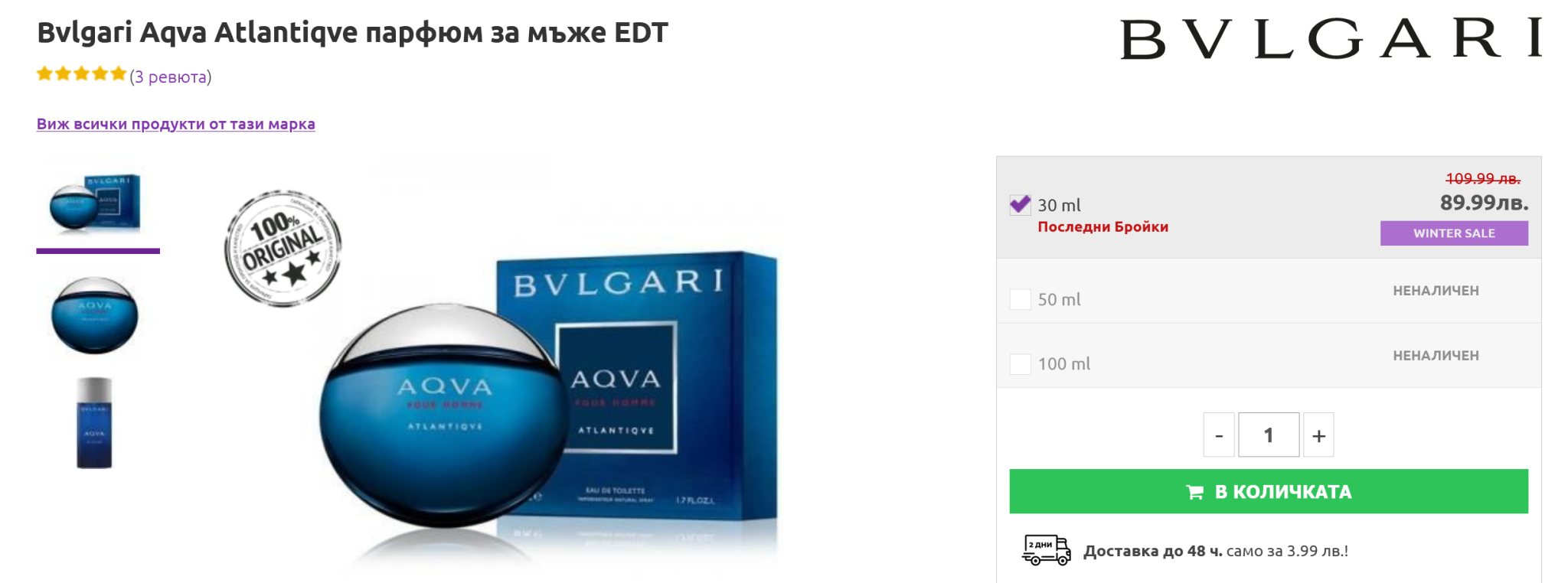Click the delivery truck icon
This screenshot has height=583, width=1568.
coord(1047,550)
